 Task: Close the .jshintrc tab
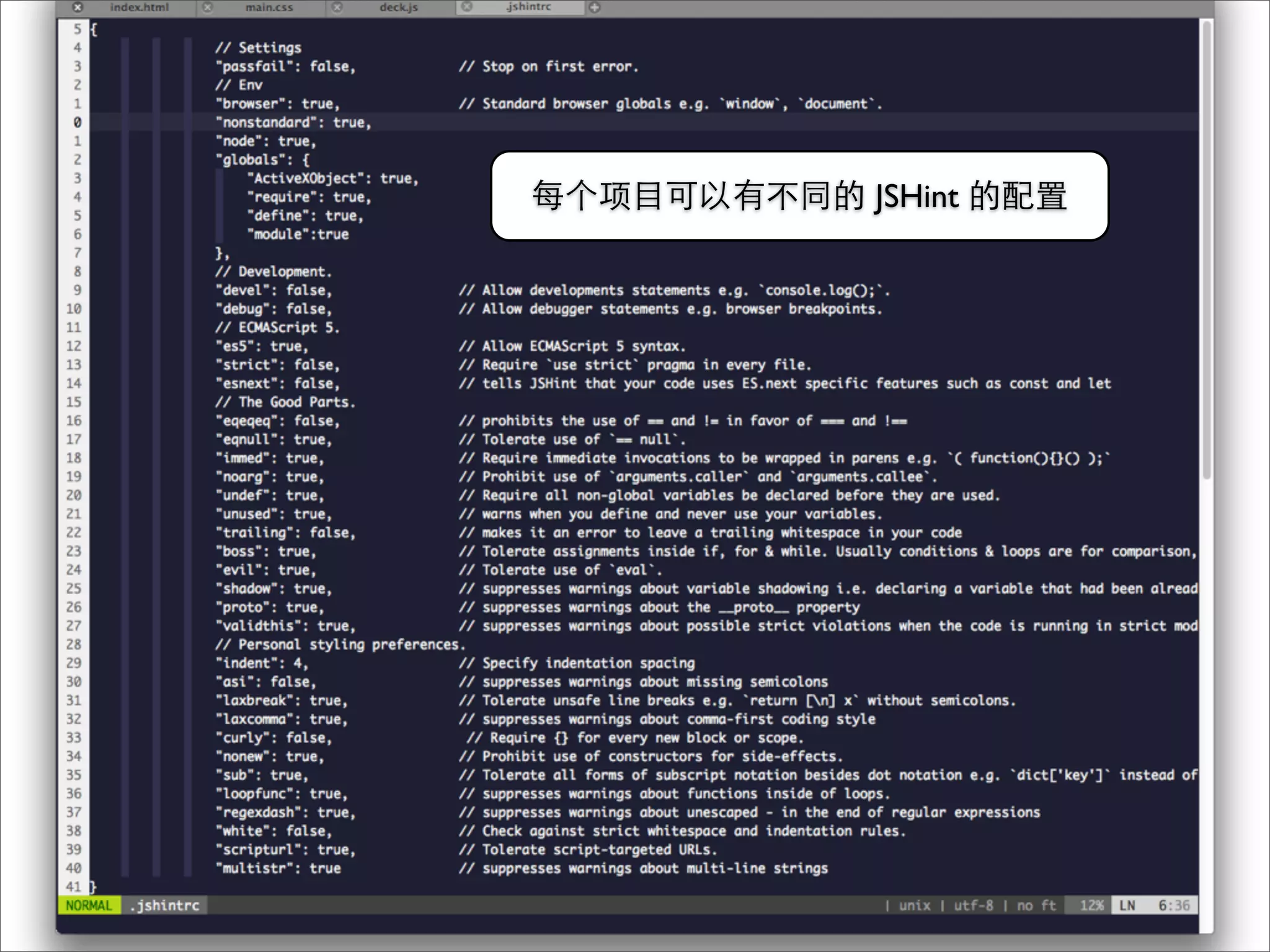(467, 7)
